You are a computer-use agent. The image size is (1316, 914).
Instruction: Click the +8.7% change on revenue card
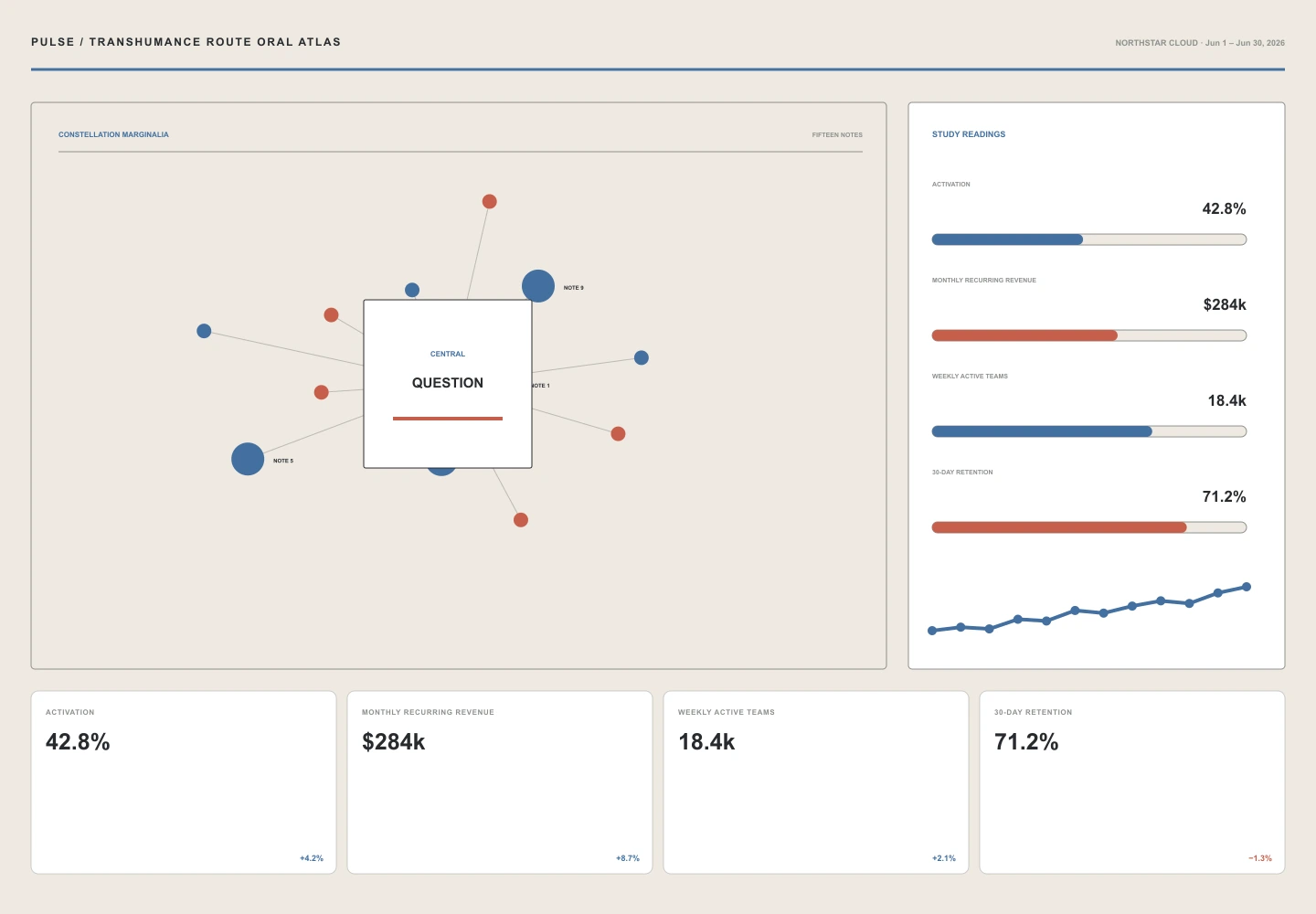point(628,858)
